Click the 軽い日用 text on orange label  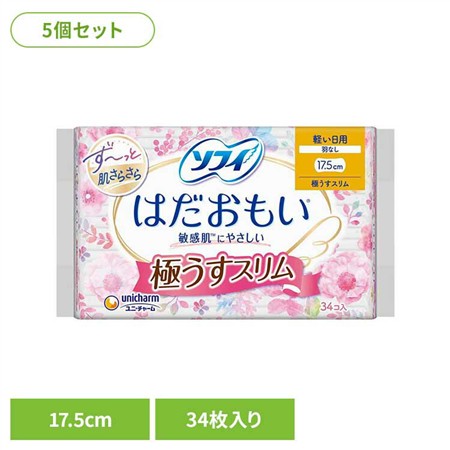[330, 139]
